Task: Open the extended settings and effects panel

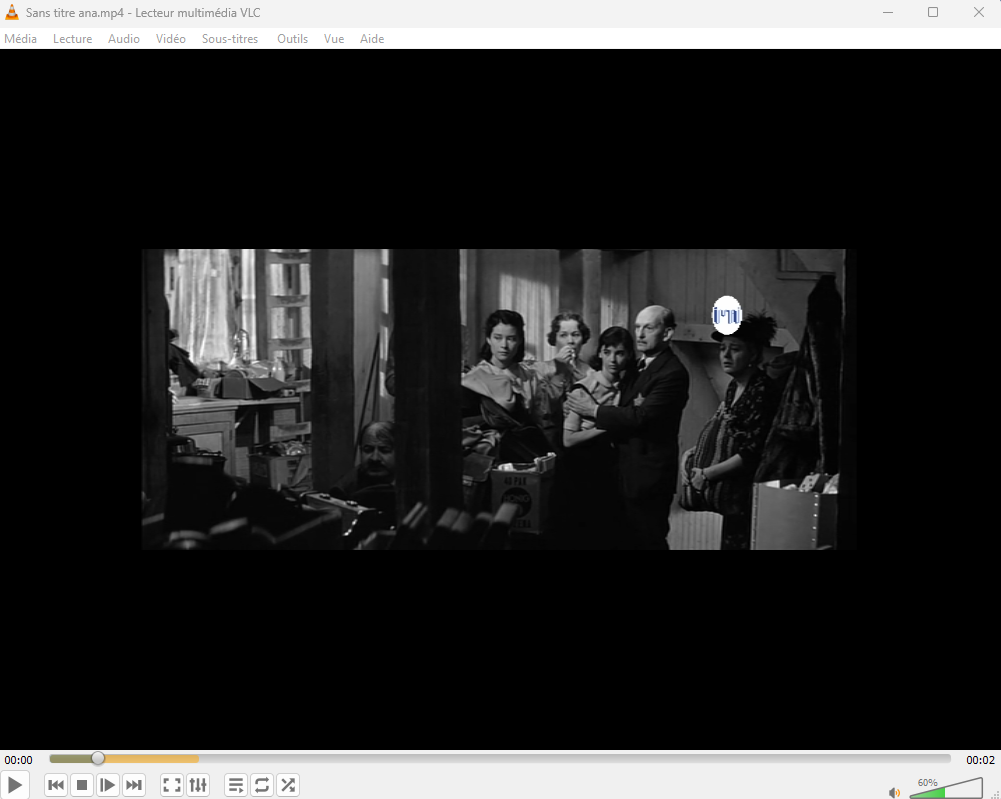Action: click(x=198, y=785)
